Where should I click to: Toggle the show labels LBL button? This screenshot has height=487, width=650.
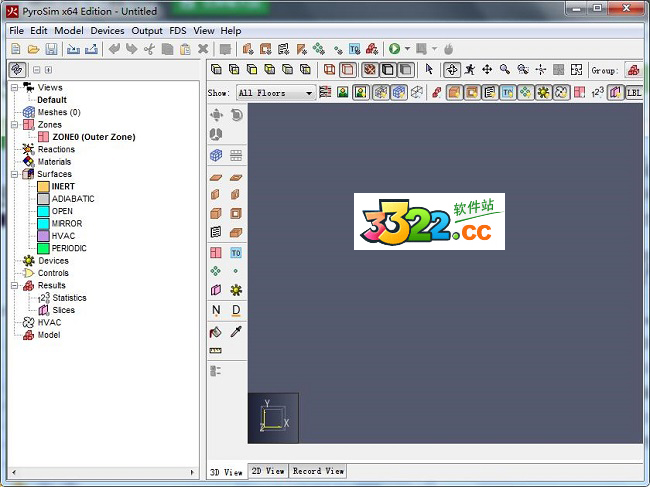tap(634, 92)
